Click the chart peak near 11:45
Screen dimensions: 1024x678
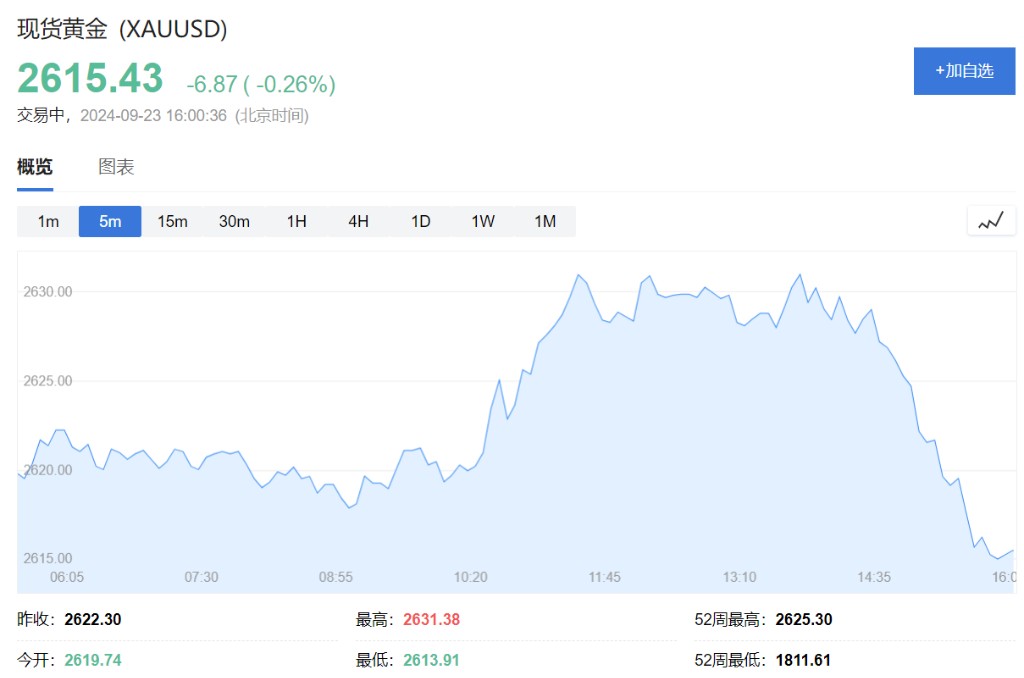coord(578,275)
